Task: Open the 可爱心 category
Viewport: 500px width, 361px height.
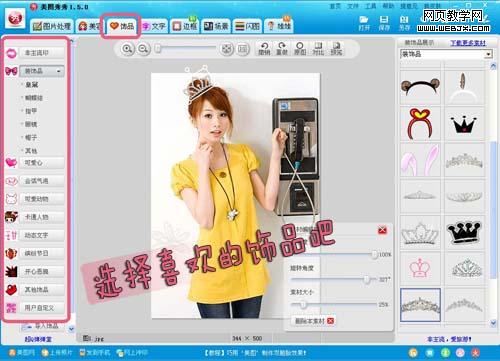Action: click(42, 163)
